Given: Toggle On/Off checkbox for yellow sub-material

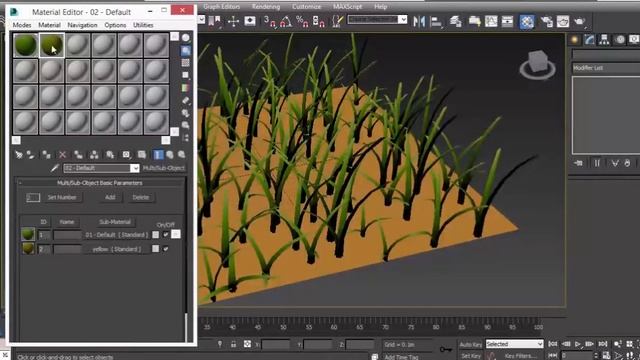Looking at the screenshot, I should click(166, 249).
